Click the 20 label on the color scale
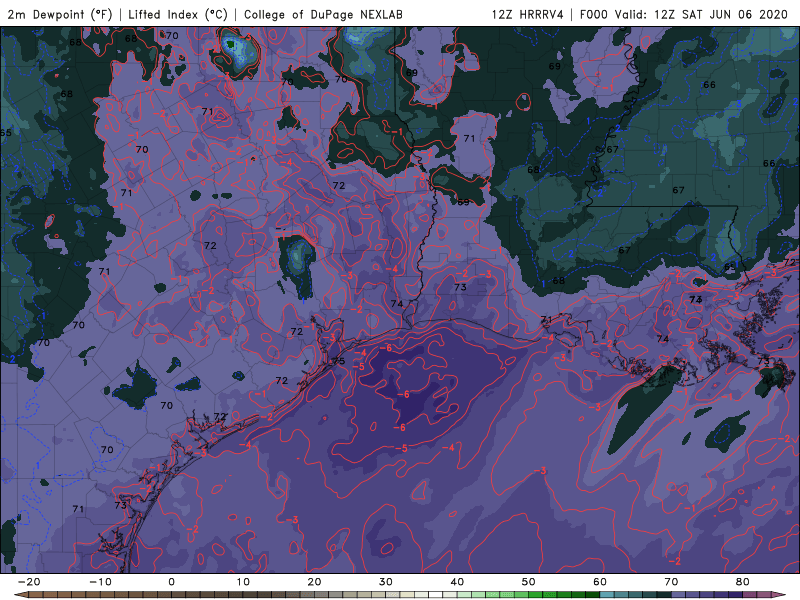This screenshot has width=800, height=600. point(314,582)
